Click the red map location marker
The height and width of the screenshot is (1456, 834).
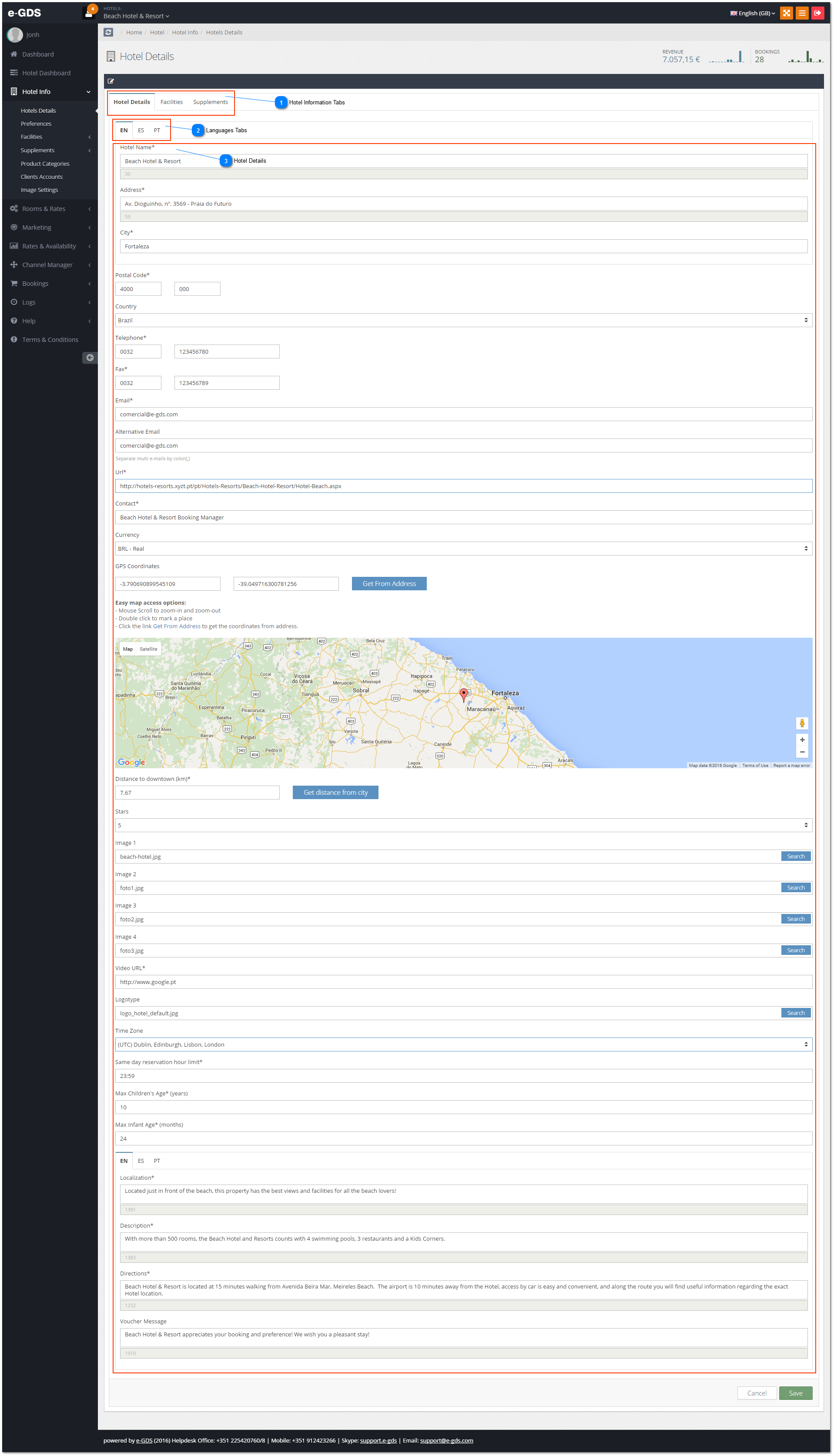[x=463, y=695]
